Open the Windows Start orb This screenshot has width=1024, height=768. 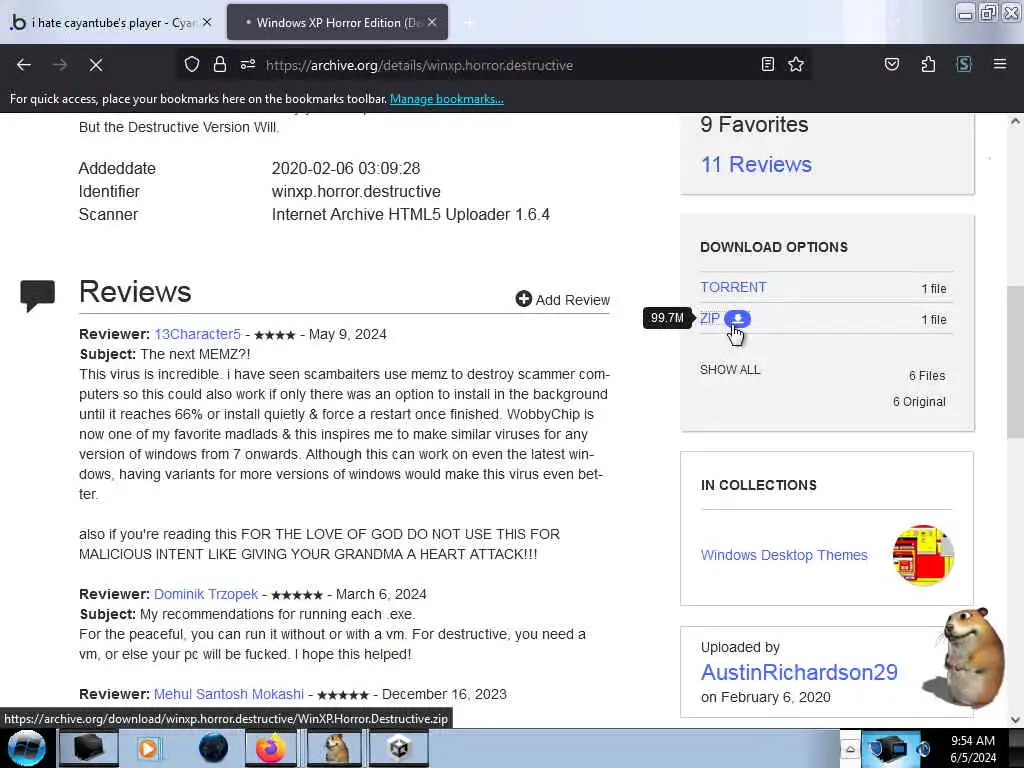26,748
